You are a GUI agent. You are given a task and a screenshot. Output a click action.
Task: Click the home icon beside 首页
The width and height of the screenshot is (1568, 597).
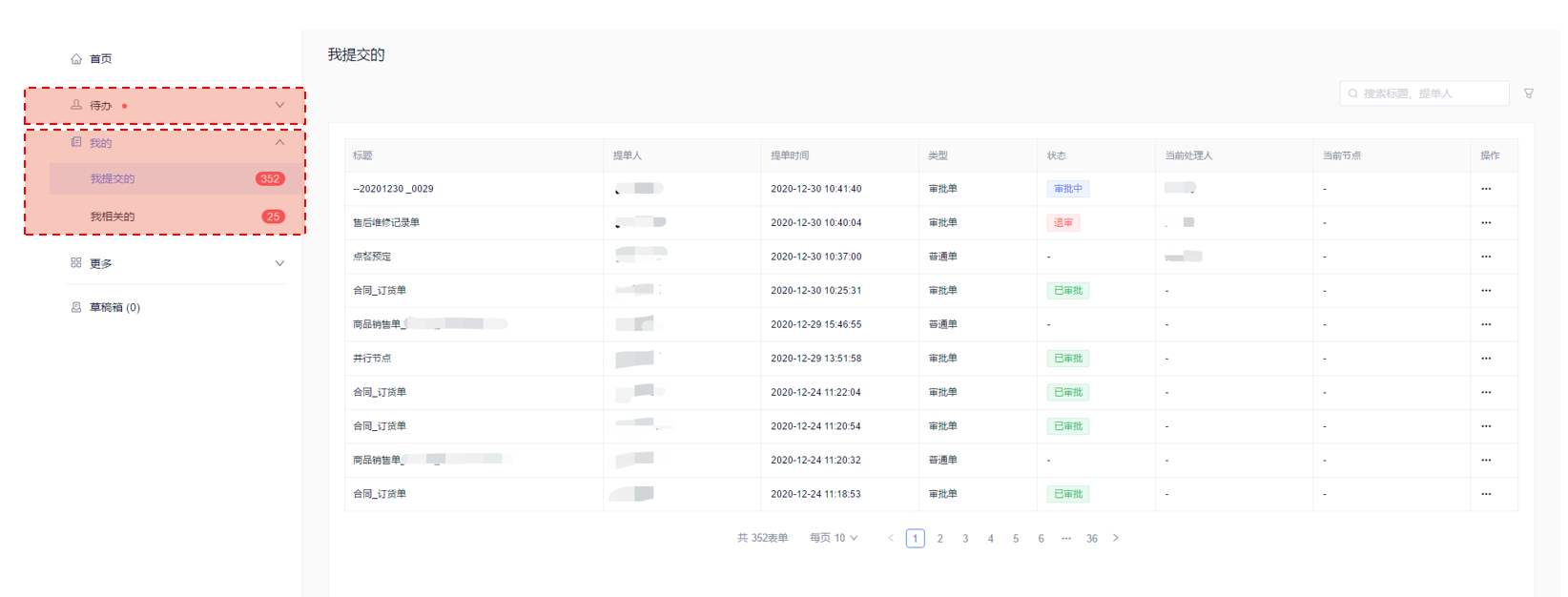coord(76,59)
